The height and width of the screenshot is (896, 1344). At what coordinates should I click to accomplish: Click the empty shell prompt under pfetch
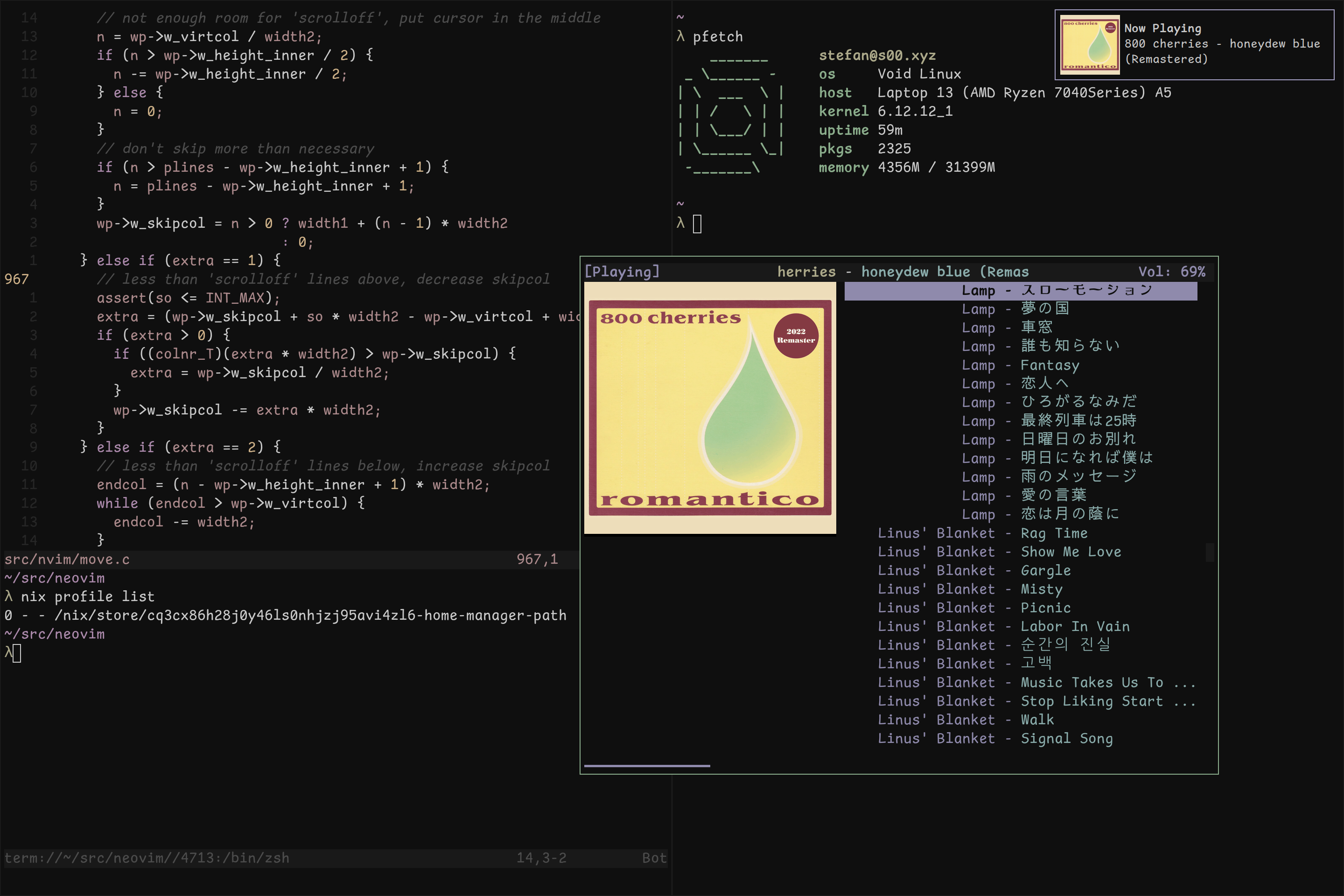697,224
